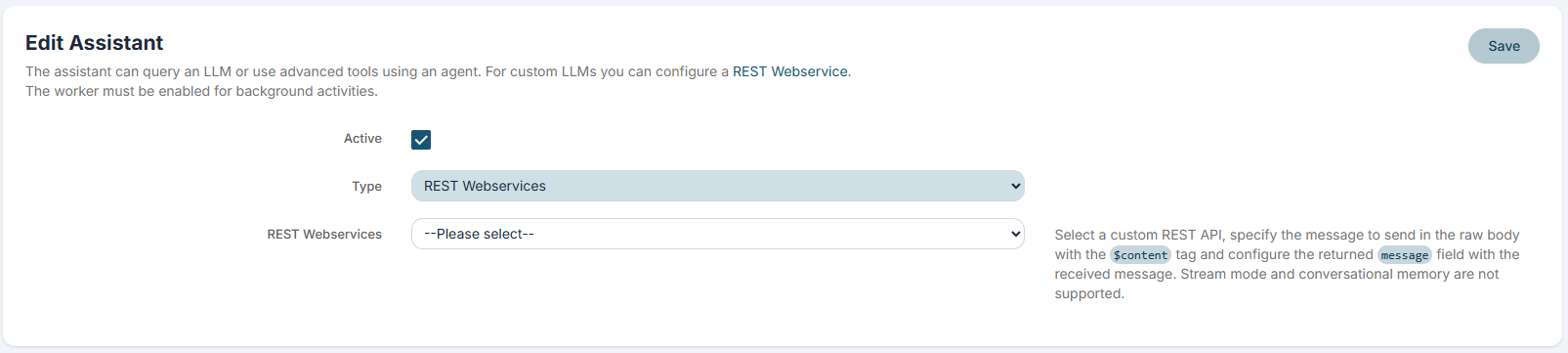Select the $content code tag
The height and width of the screenshot is (353, 1568).
[1140, 255]
